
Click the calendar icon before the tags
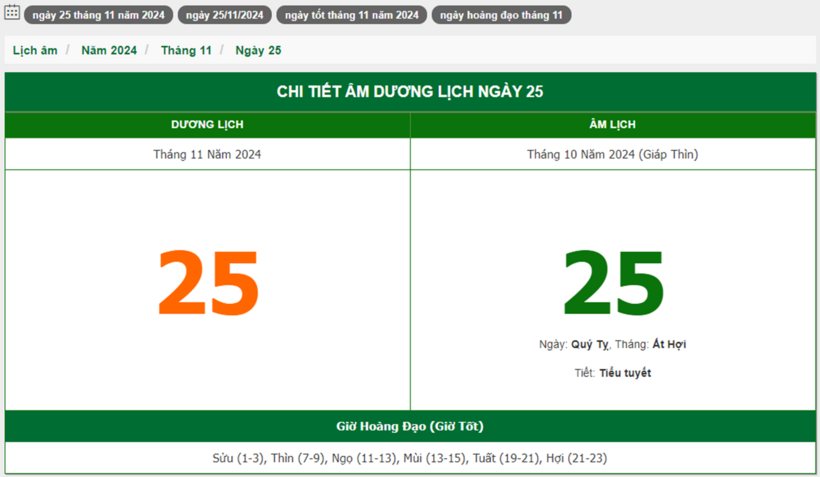[x=12, y=13]
